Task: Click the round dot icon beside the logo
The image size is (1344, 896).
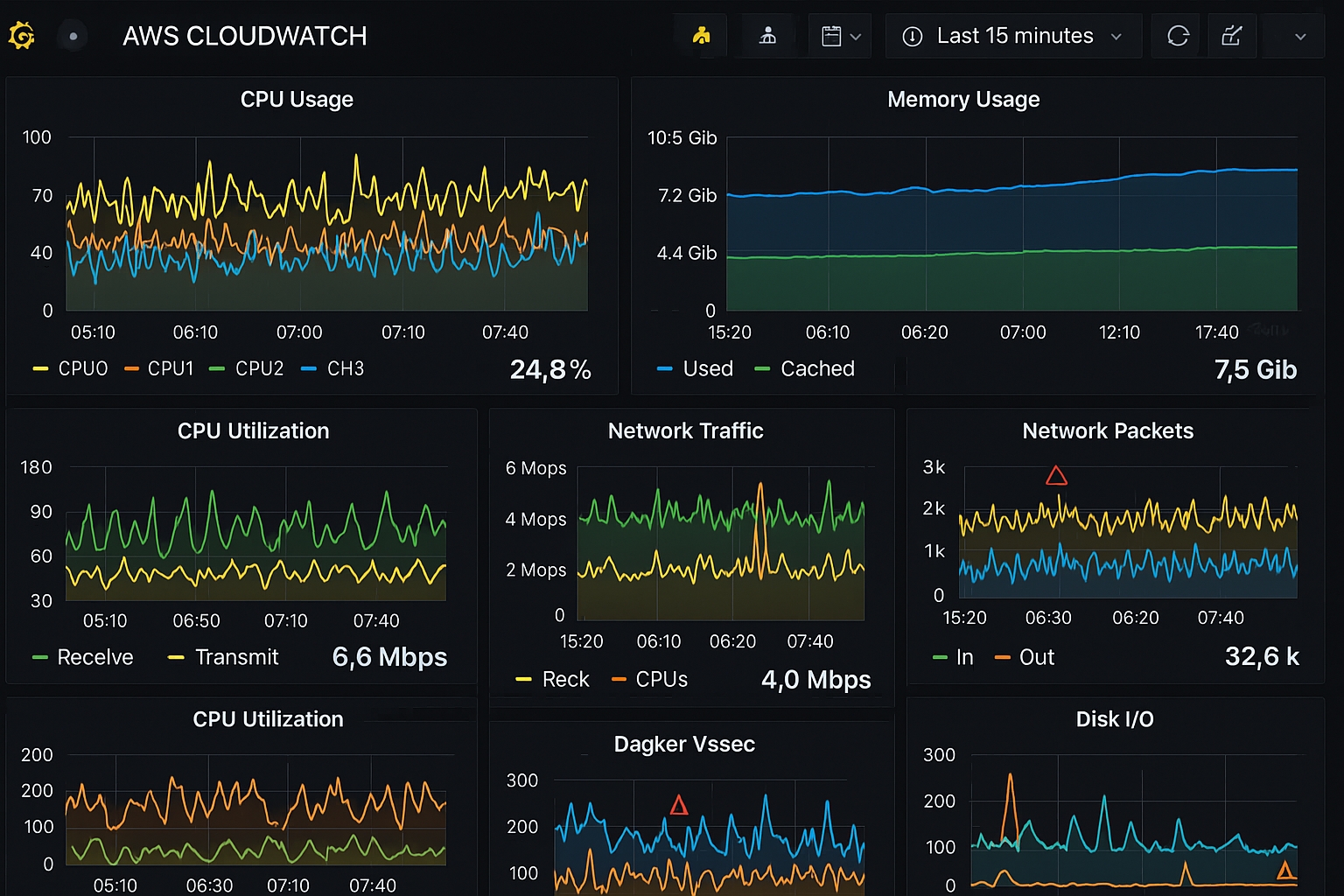Action: click(73, 36)
